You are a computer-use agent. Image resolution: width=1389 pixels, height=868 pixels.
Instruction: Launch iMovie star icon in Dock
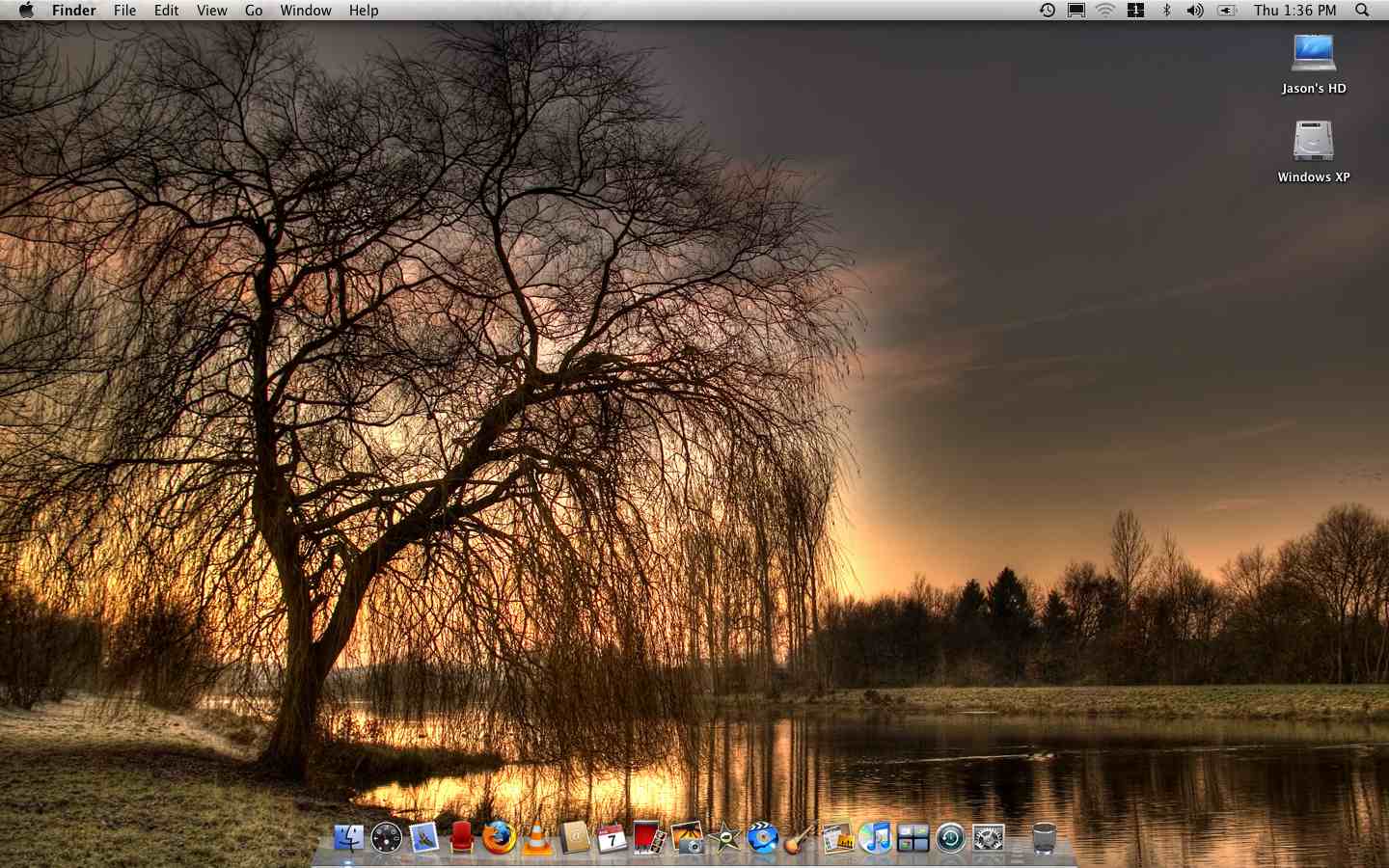pos(724,838)
